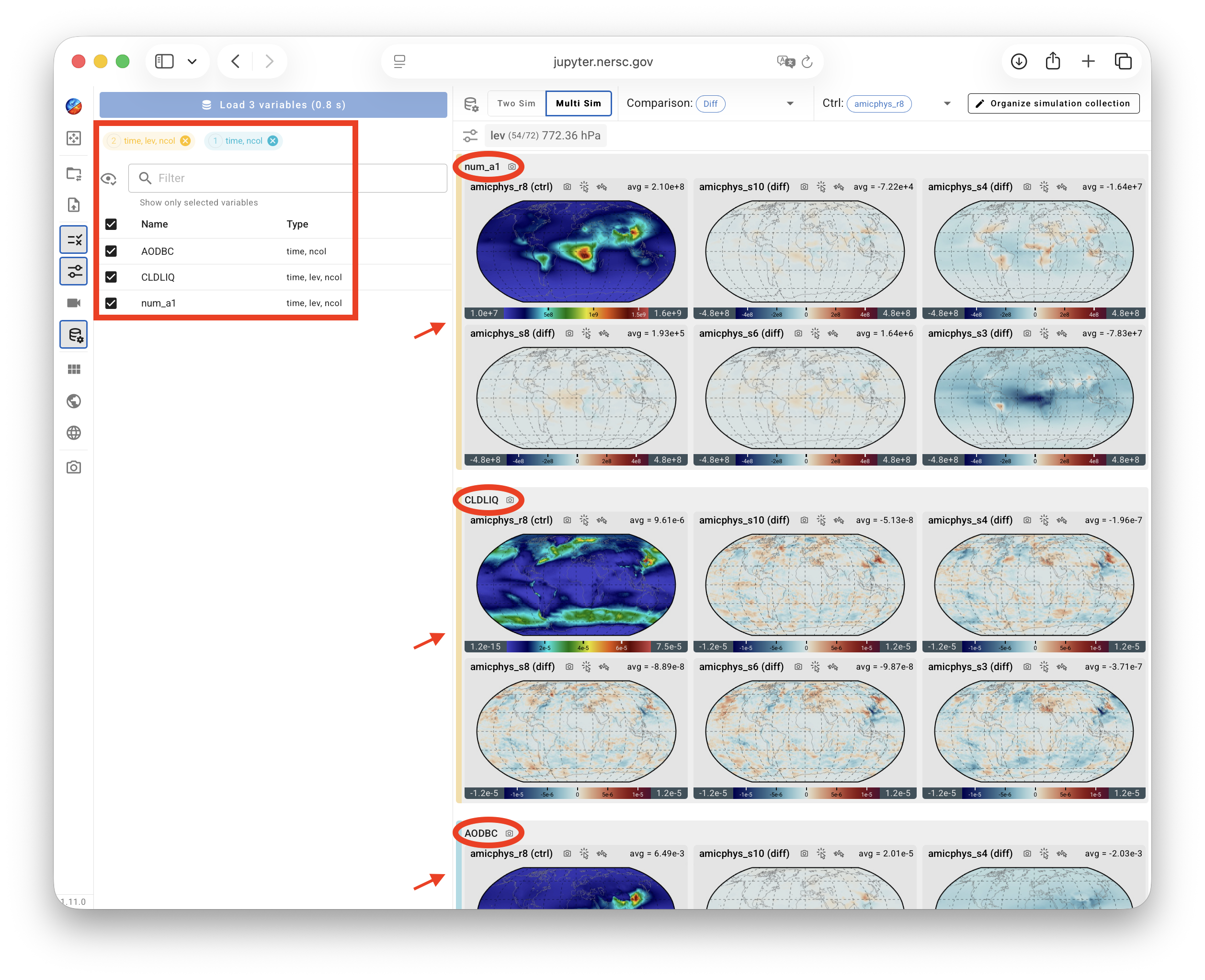Image resolution: width=1205 pixels, height=980 pixels.
Task: Select the database settings icon in sidebar
Action: point(74,335)
